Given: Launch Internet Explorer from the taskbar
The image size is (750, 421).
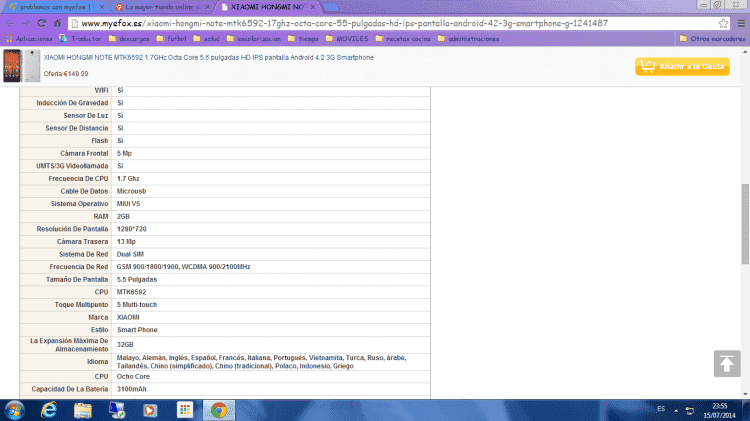Looking at the screenshot, I should click(49, 410).
